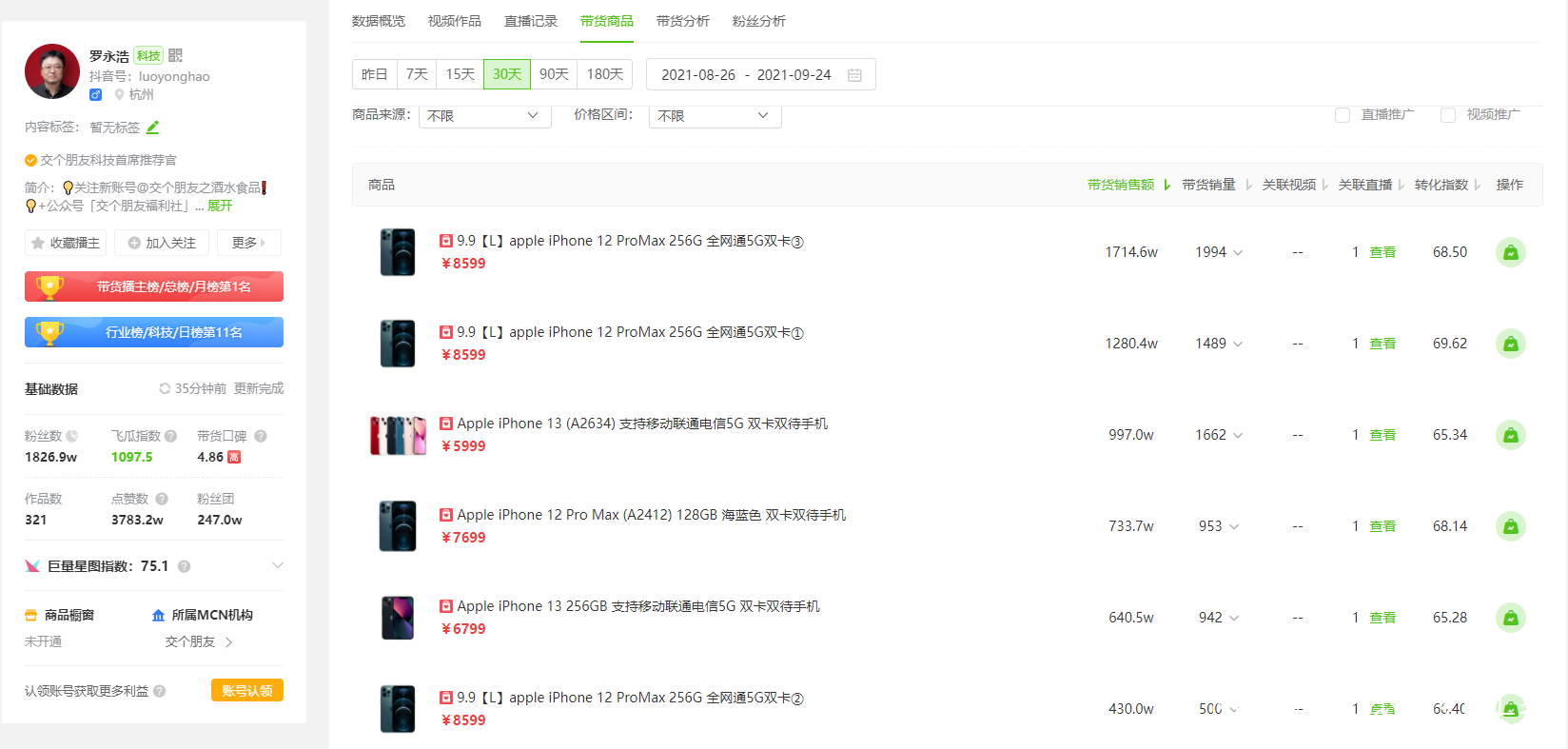Click the location pin beside 杭州
The height and width of the screenshot is (749, 1568).
119,94
